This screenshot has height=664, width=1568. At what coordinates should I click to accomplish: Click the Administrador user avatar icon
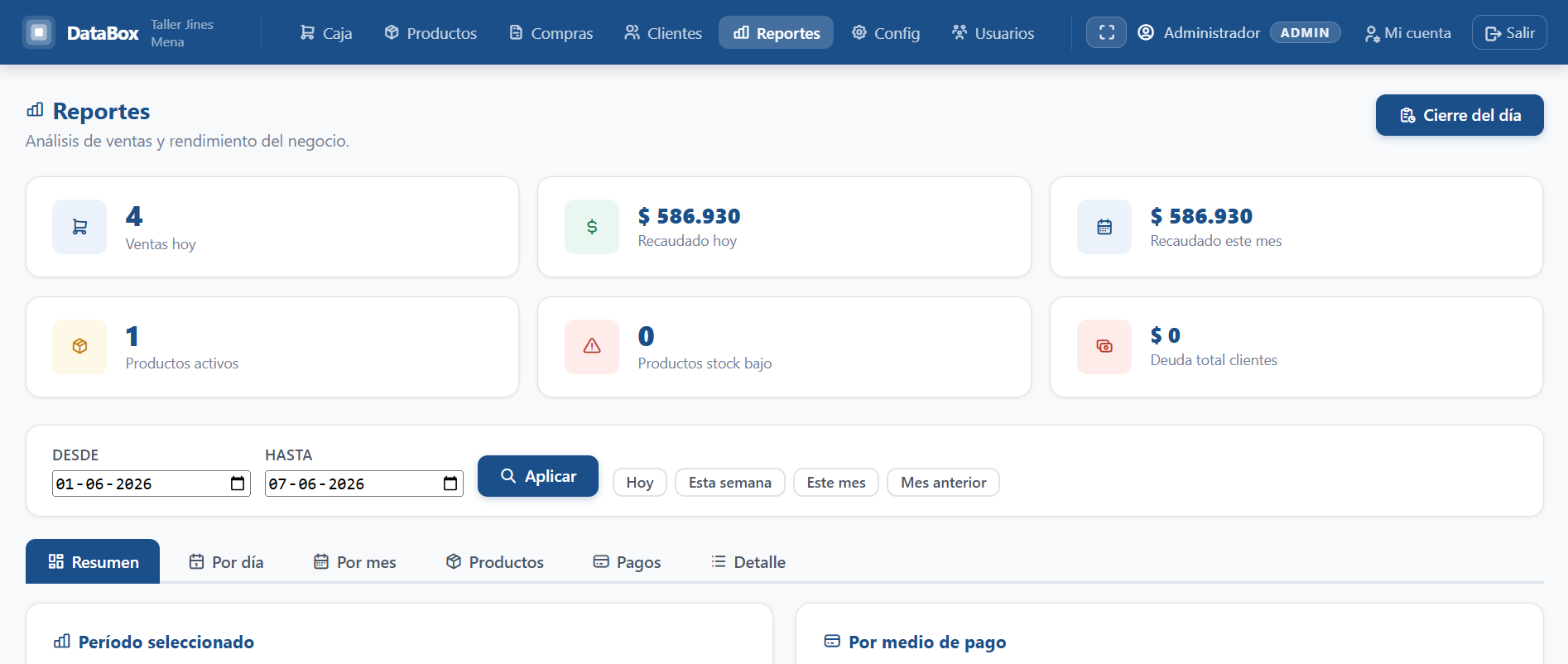click(1146, 32)
